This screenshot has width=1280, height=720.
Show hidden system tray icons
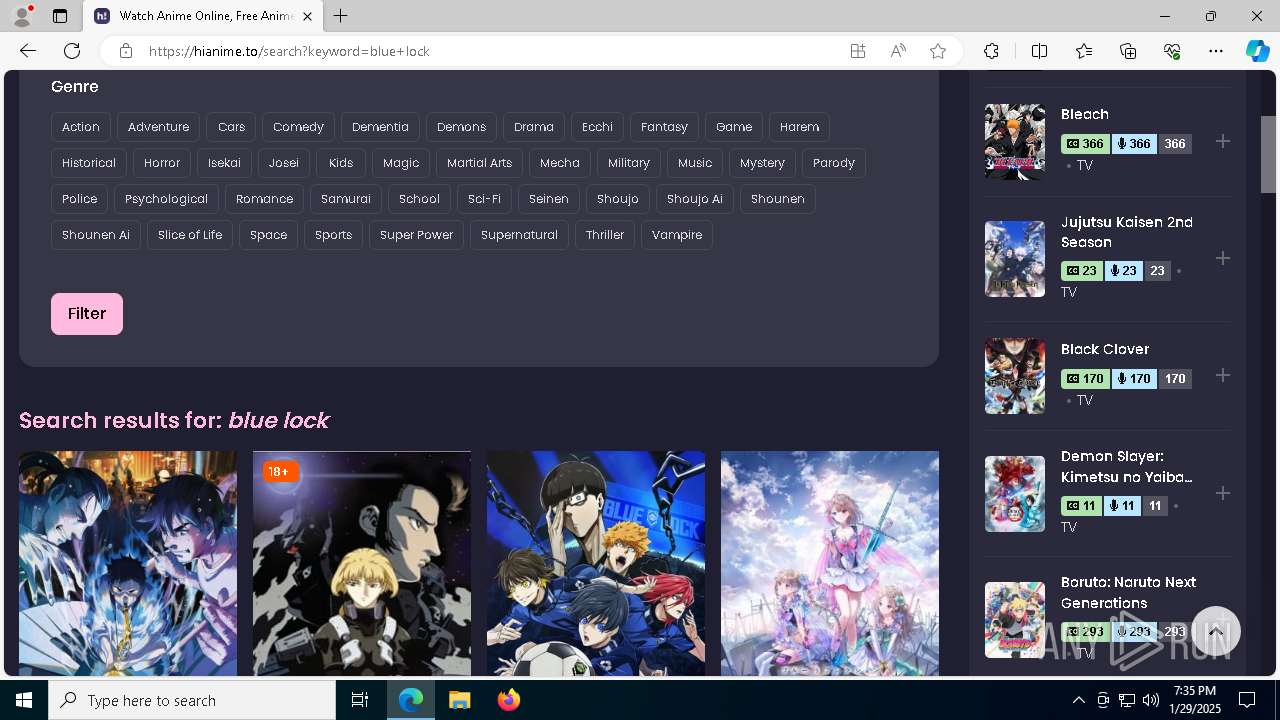point(1078,700)
